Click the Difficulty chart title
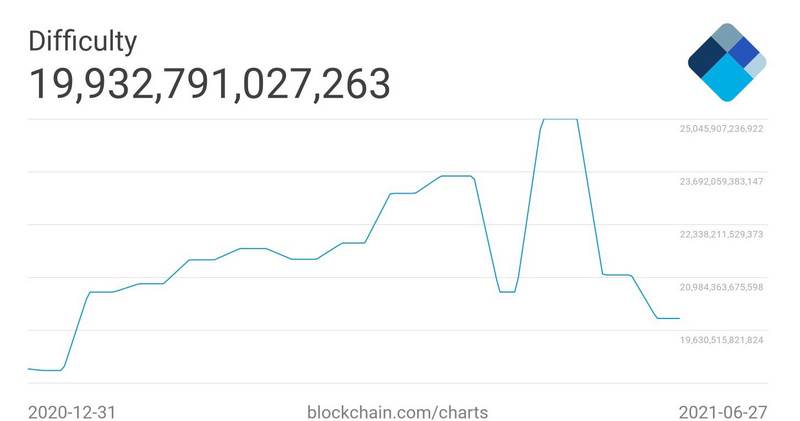This screenshot has height=421, width=800. [x=83, y=41]
